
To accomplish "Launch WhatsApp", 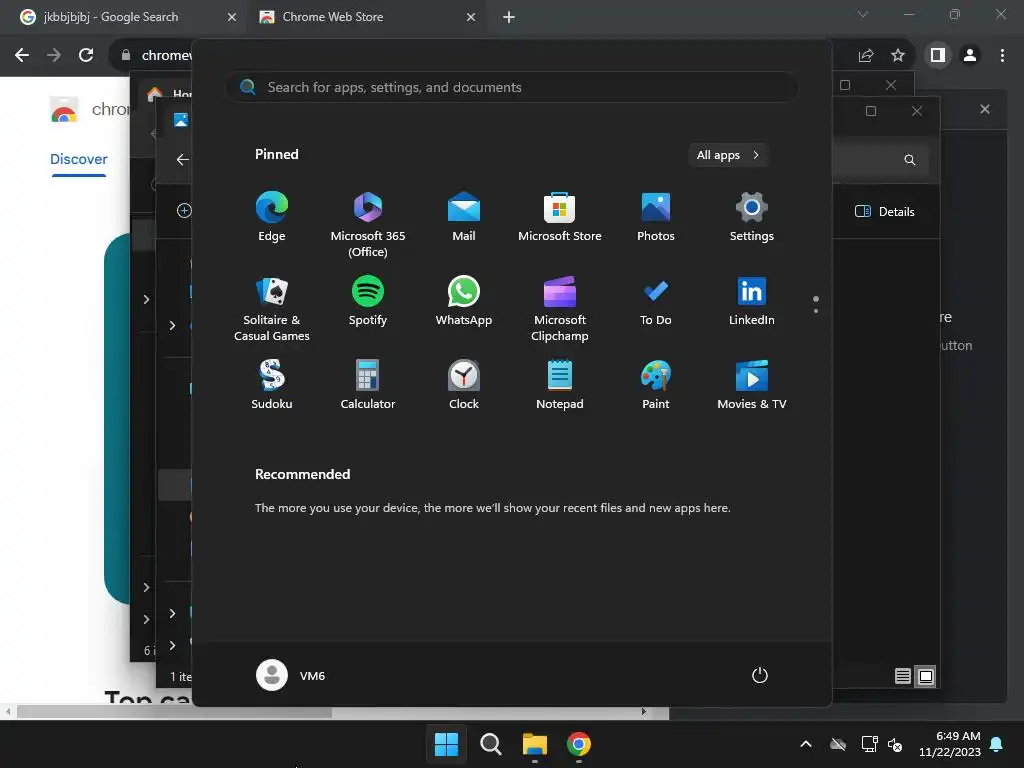I will 464,301.
